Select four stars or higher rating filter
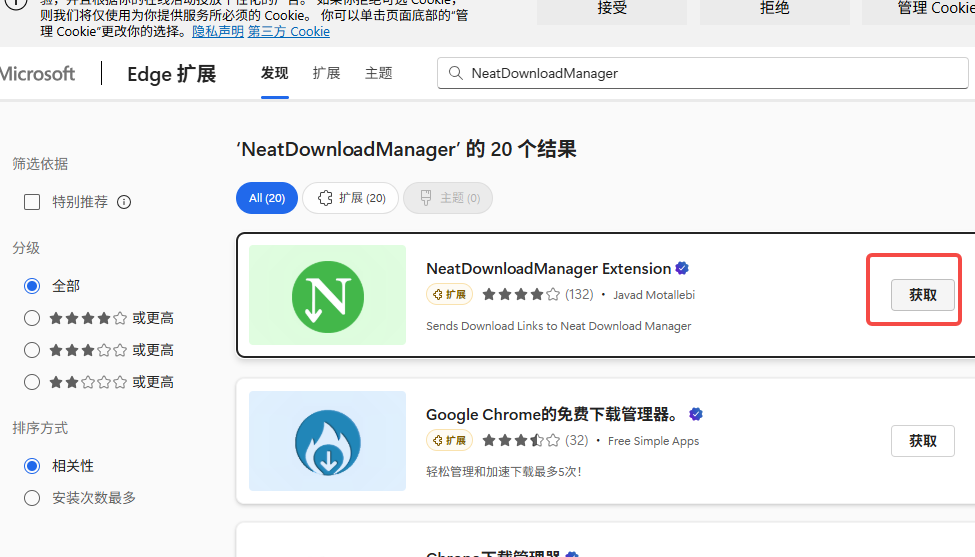975x557 pixels. point(32,318)
